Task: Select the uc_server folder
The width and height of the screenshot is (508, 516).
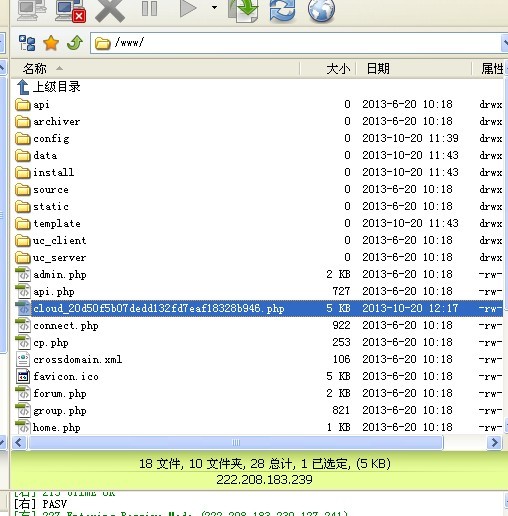Action: click(x=257, y=257)
